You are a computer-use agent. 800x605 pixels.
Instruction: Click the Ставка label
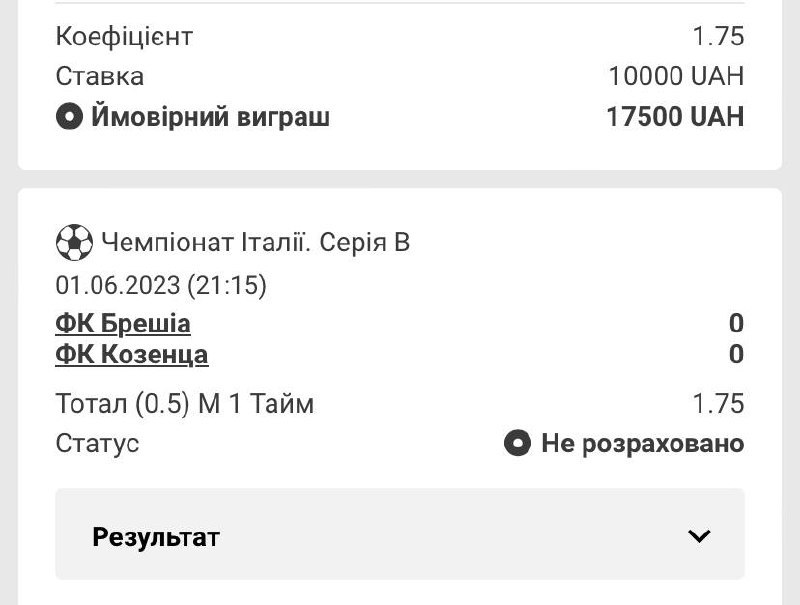pyautogui.click(x=99, y=77)
